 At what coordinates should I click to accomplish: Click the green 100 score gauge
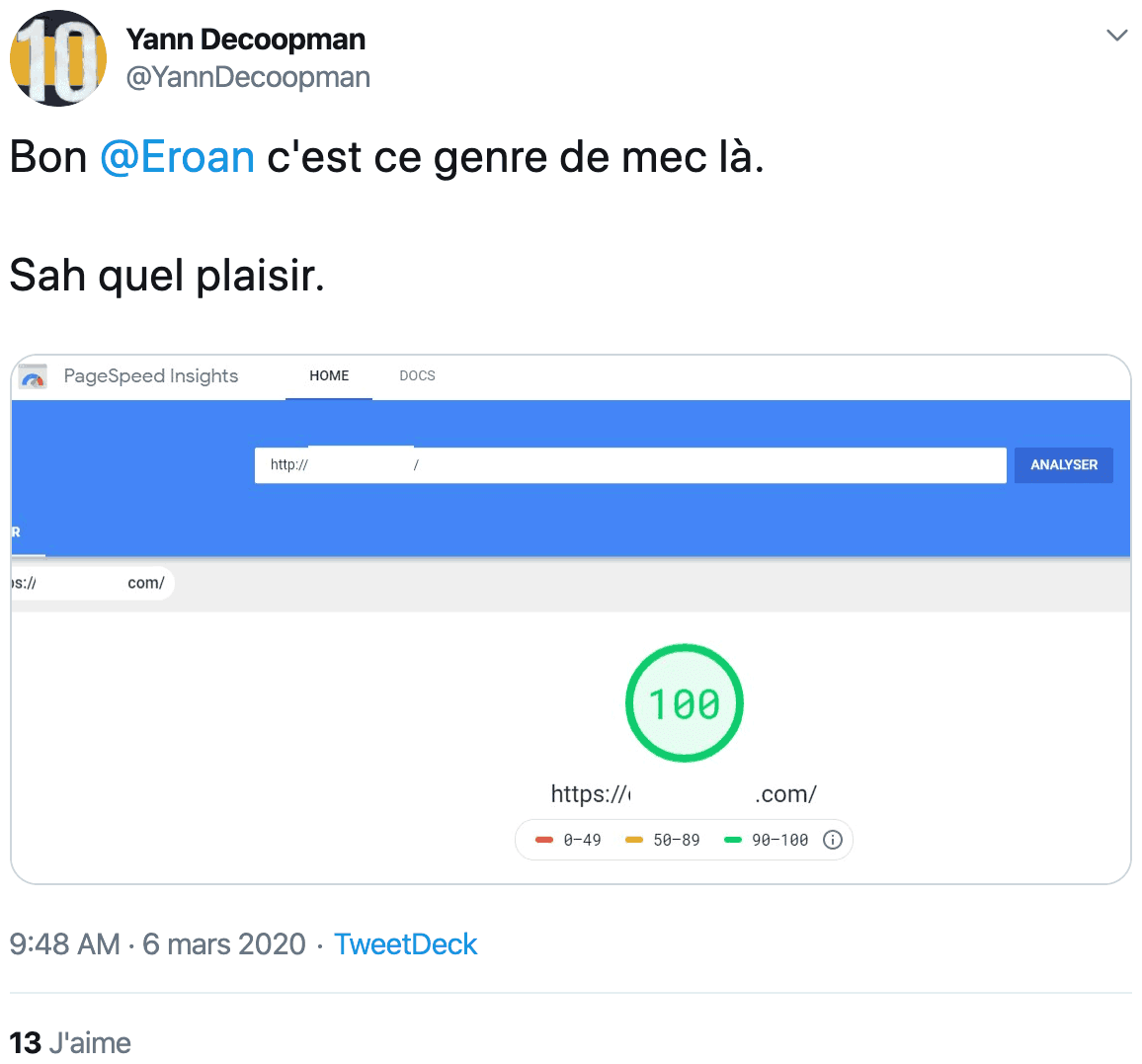pos(685,702)
